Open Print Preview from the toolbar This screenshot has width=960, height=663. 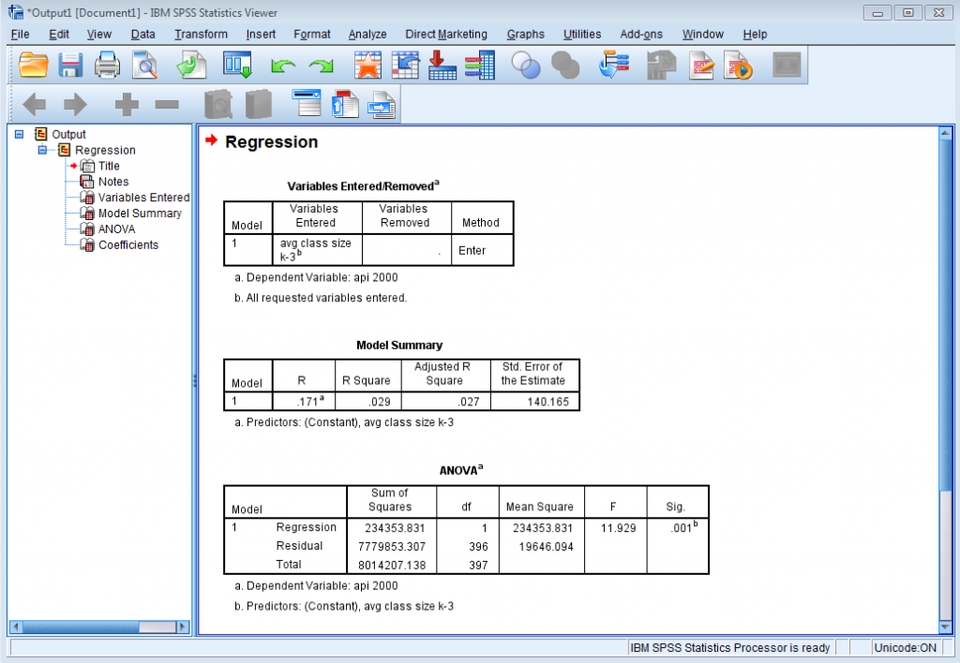145,64
